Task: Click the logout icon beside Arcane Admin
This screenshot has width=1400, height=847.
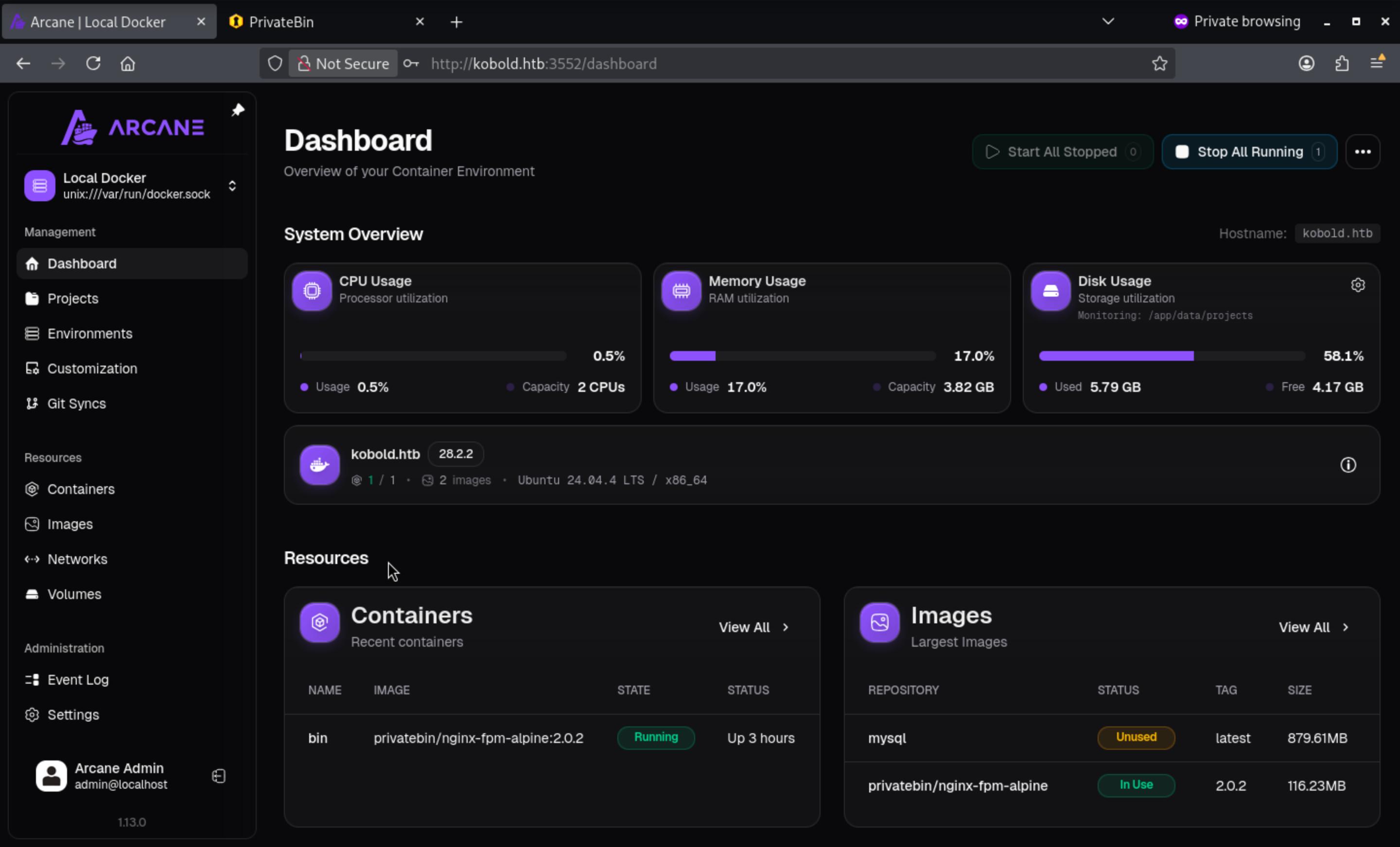Action: coord(219,776)
